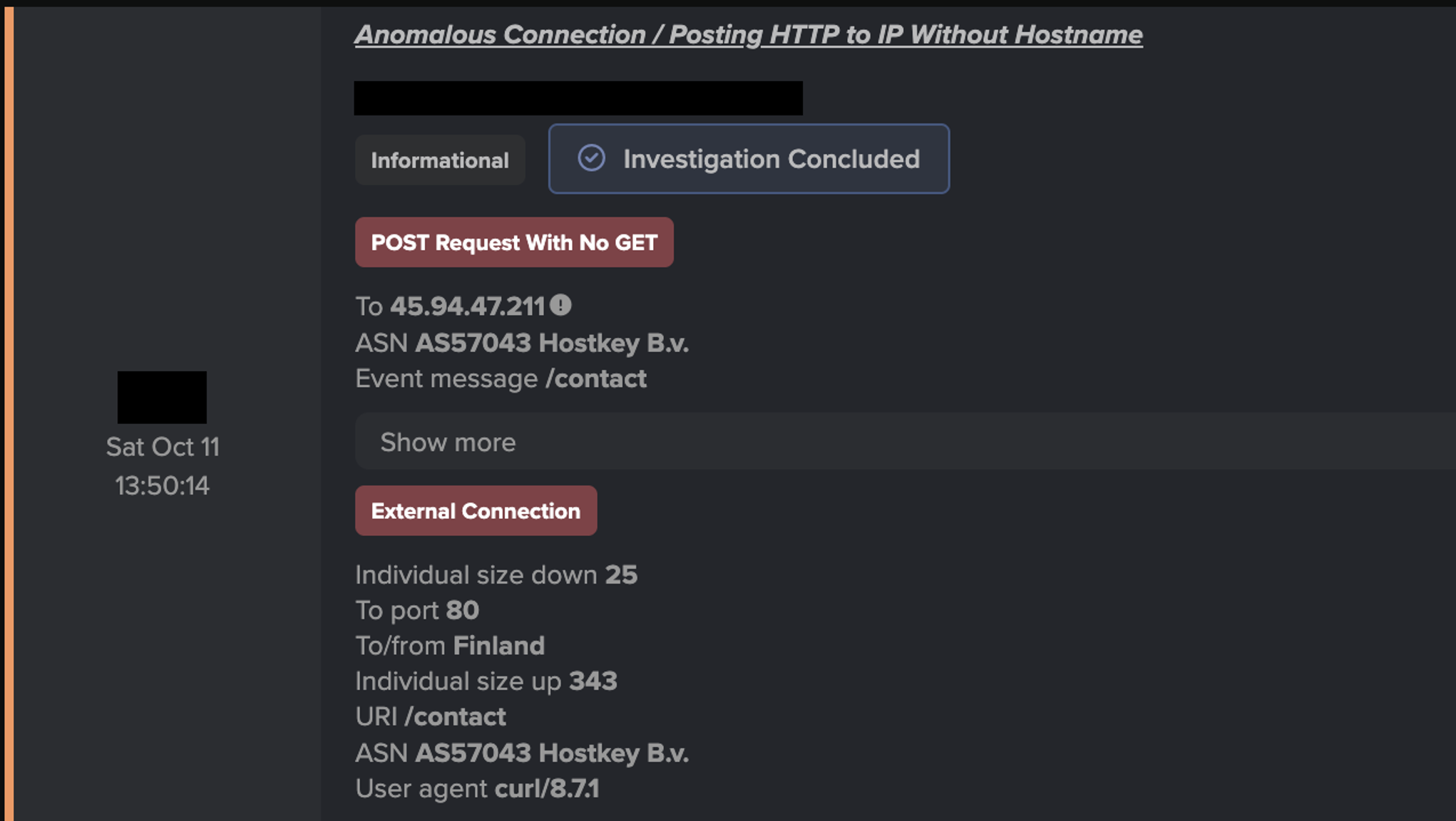This screenshot has height=821, width=1456.
Task: Select the External Connection tag
Action: click(x=475, y=510)
